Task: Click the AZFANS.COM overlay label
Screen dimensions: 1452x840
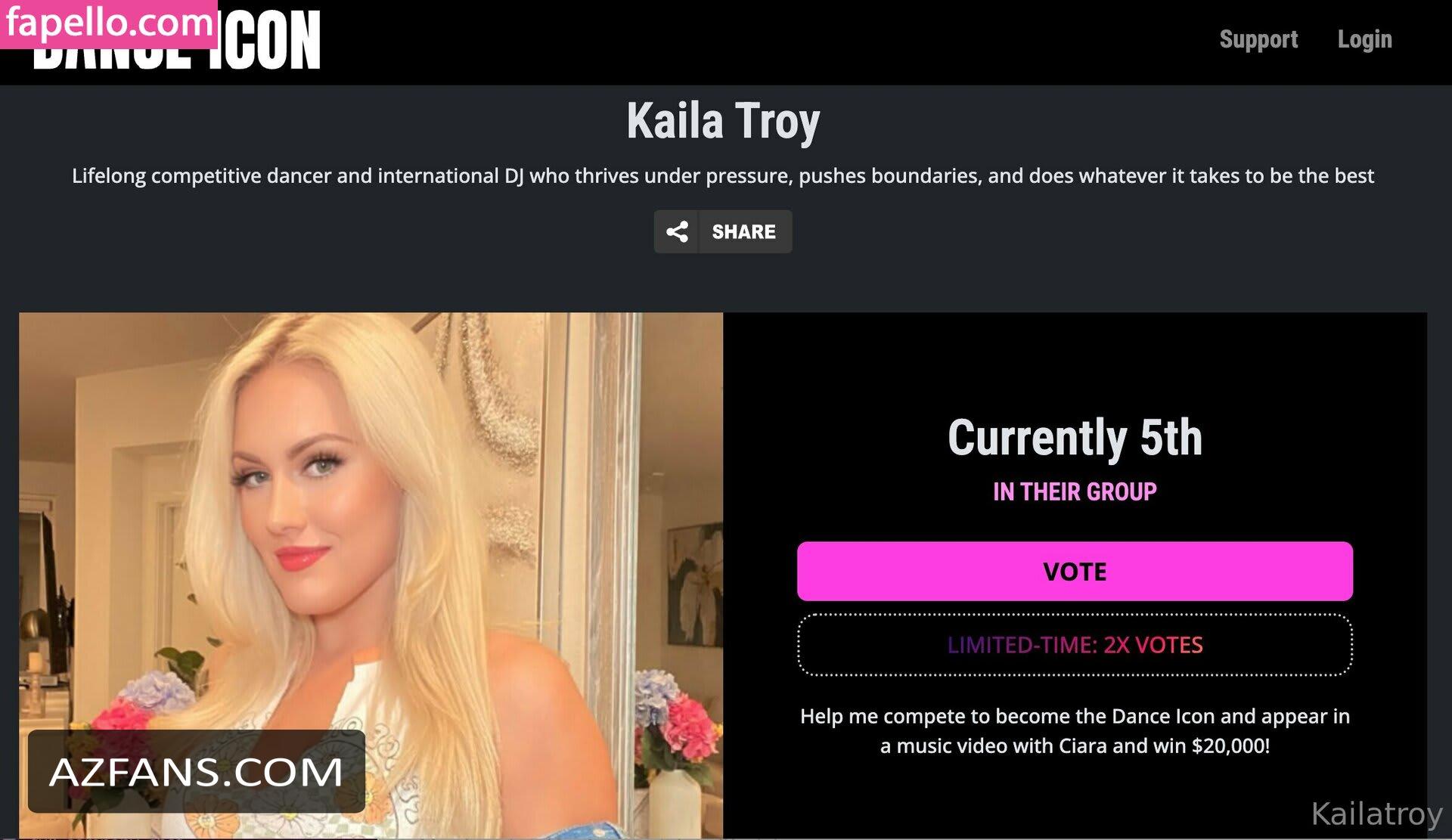Action: [197, 771]
